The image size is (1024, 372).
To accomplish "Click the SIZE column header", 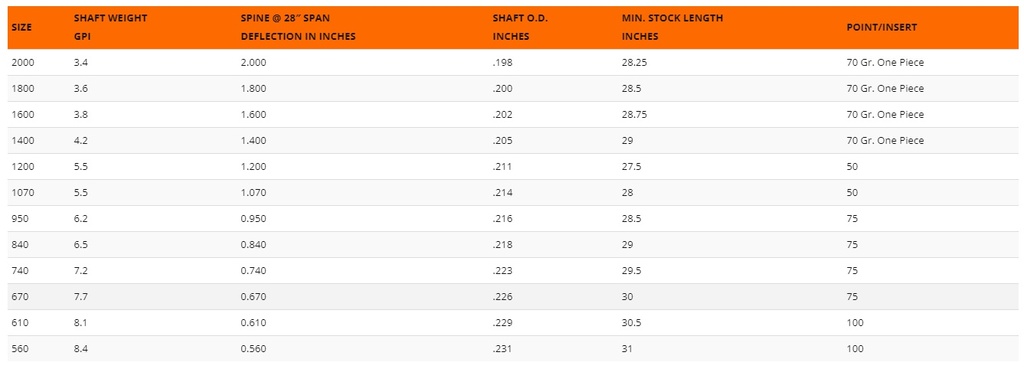I will (x=22, y=27).
